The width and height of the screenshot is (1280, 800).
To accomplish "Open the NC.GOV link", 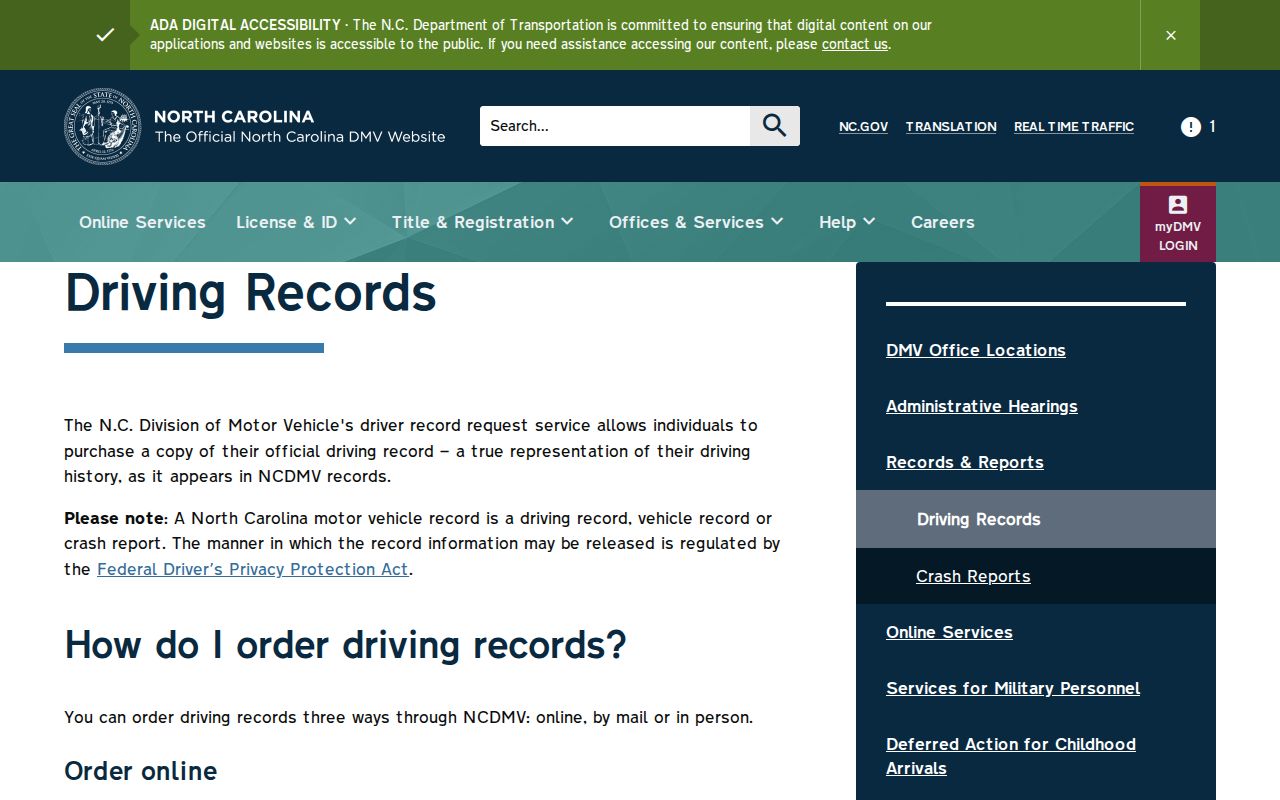I will tap(863, 126).
